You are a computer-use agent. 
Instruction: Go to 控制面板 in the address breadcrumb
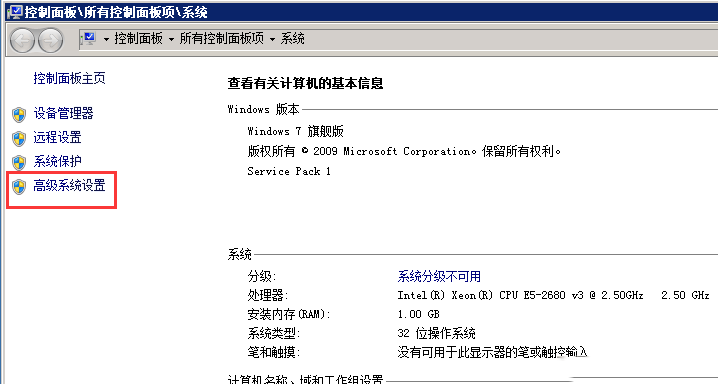coord(139,39)
